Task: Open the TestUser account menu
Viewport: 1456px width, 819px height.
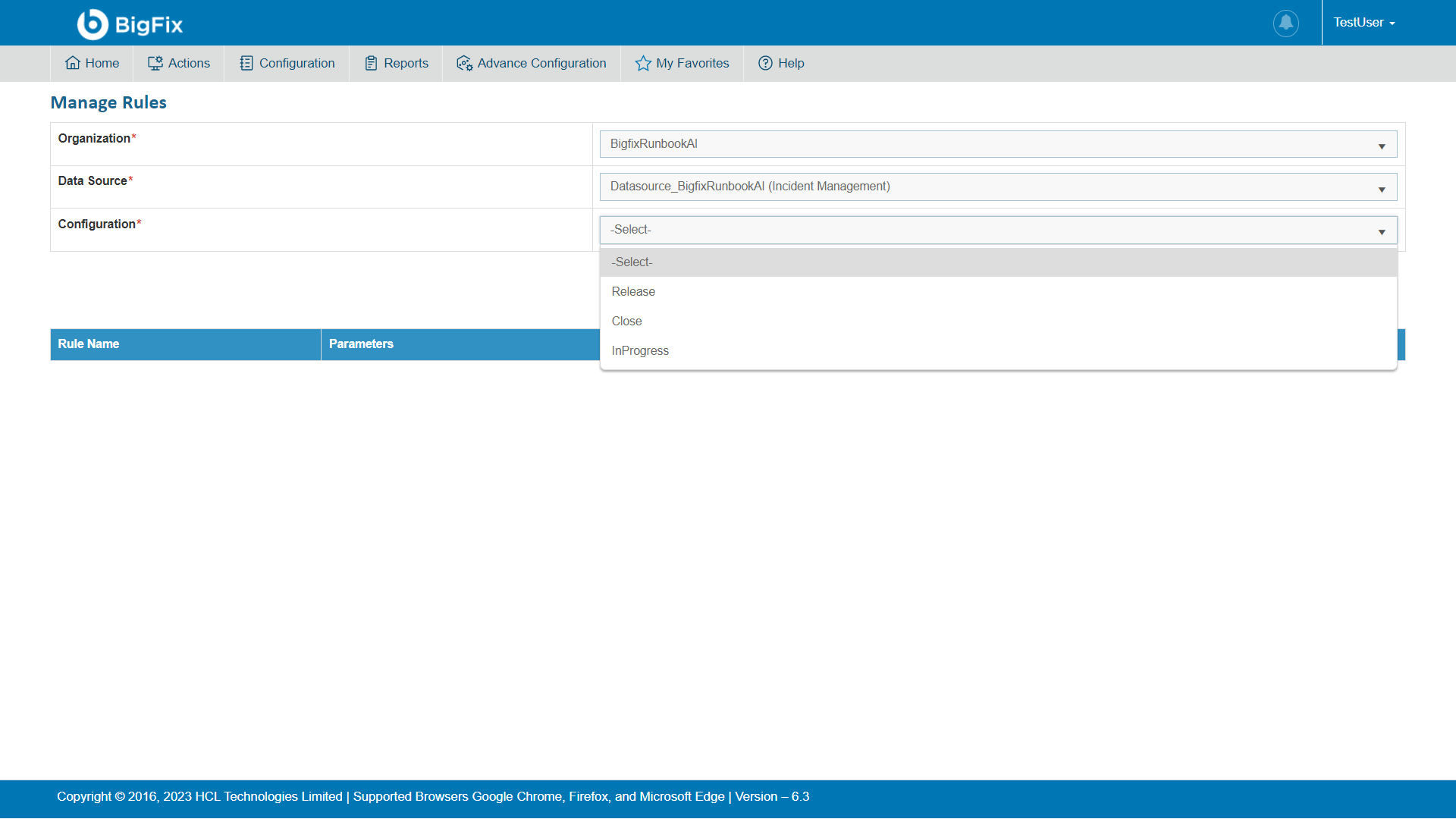Action: [x=1364, y=23]
